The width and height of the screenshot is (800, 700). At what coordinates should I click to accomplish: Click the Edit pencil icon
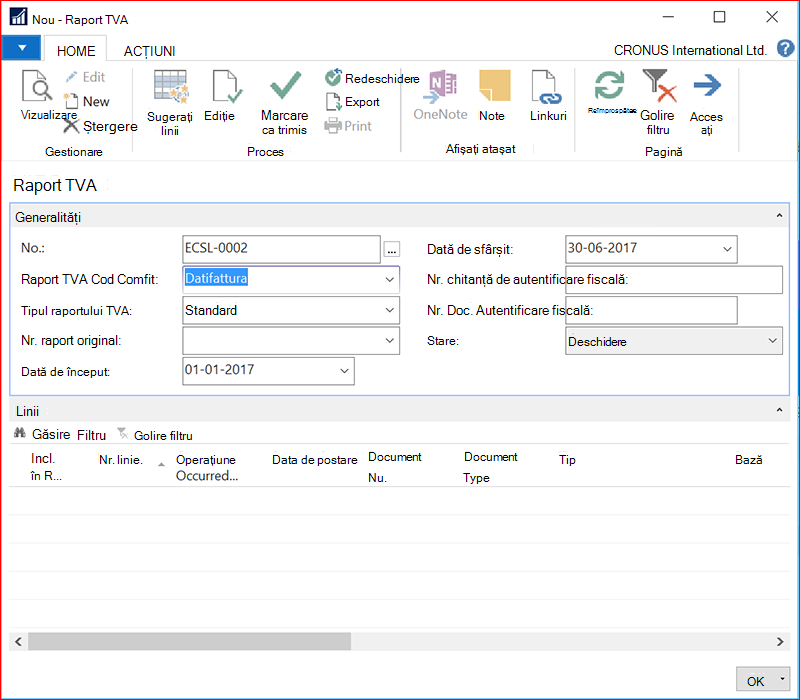coord(71,77)
